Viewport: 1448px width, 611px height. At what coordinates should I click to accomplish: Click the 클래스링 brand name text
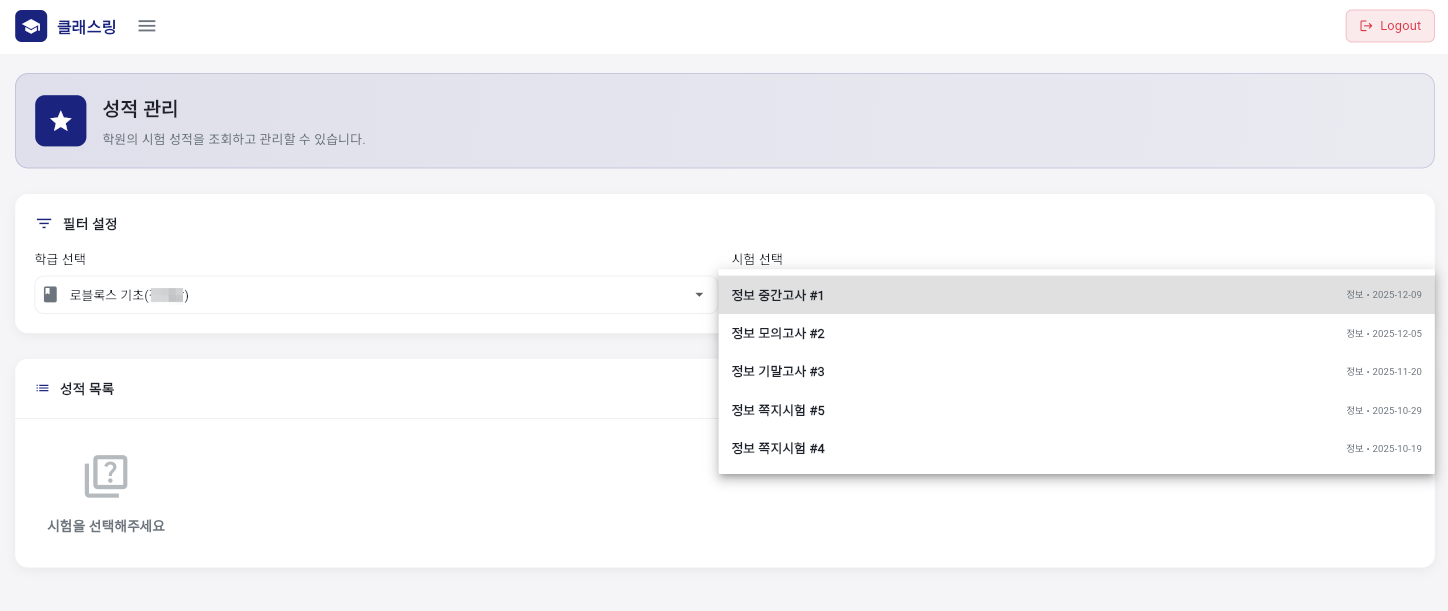[x=87, y=27]
